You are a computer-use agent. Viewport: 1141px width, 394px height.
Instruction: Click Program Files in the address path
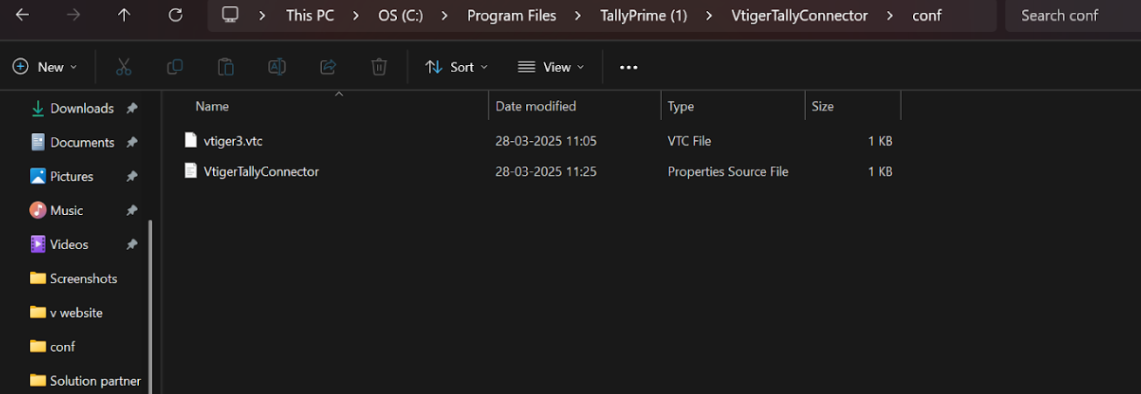tap(512, 15)
